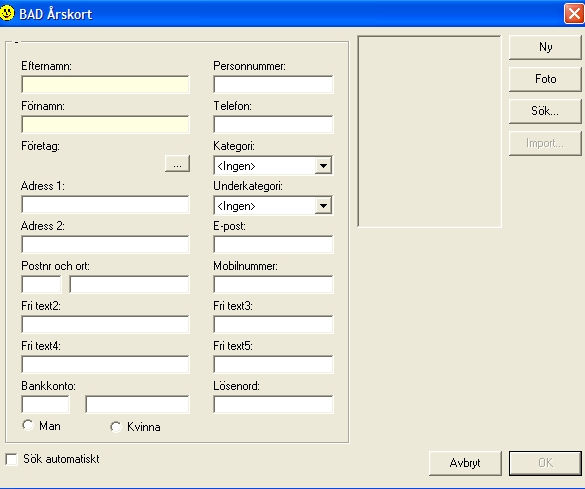Open company browse button with ellipsis
This screenshot has height=489, width=585.
pyautogui.click(x=177, y=164)
